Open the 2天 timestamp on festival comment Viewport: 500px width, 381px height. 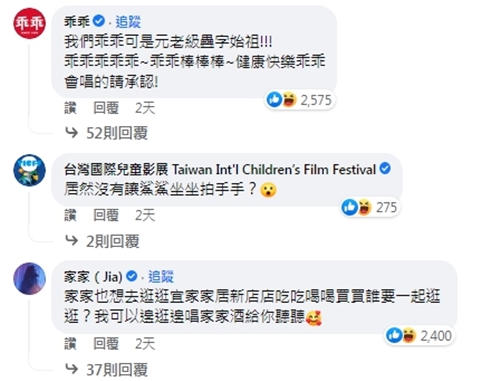tap(145, 215)
